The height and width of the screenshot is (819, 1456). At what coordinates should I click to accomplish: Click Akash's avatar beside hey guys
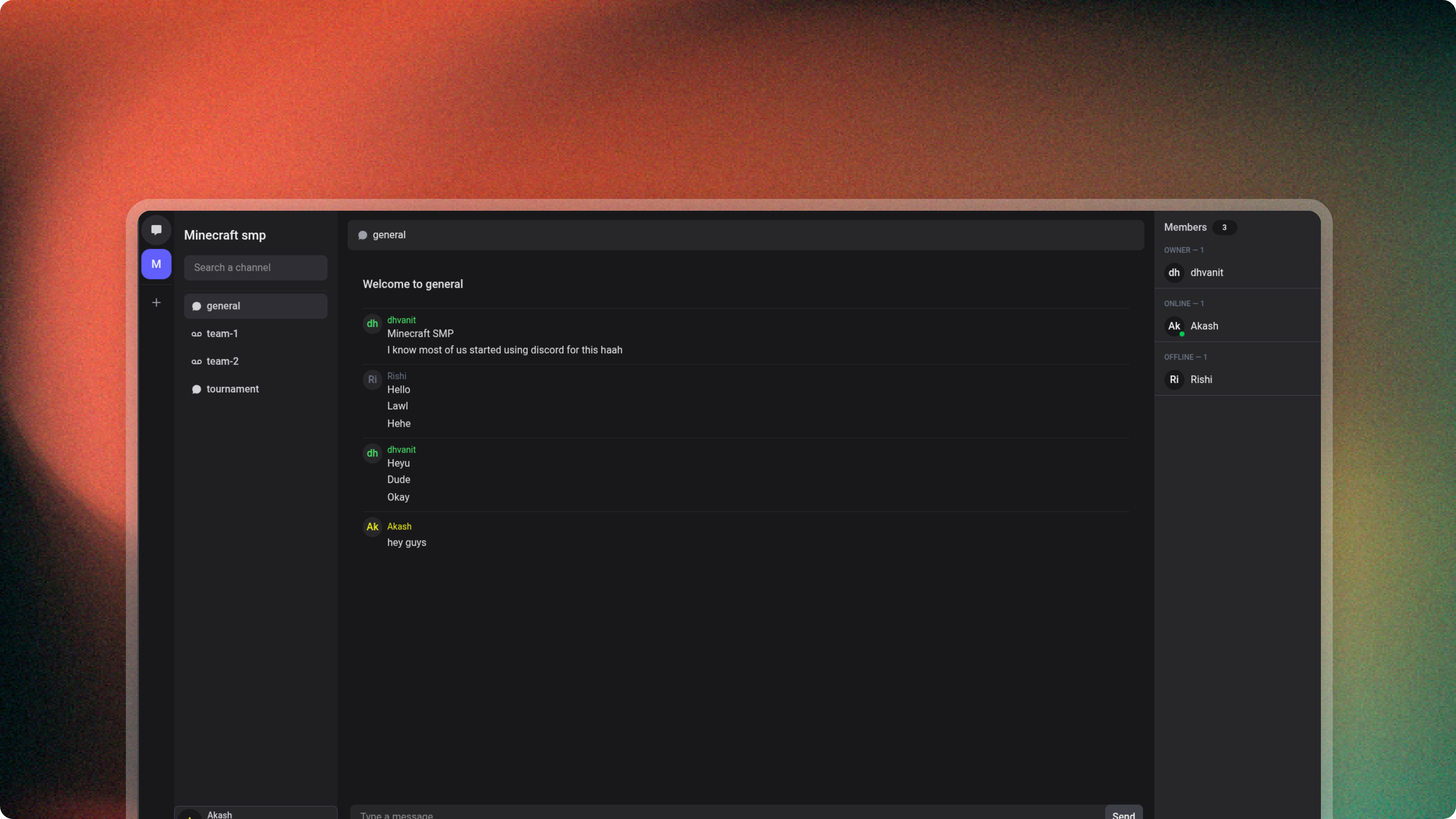(372, 527)
